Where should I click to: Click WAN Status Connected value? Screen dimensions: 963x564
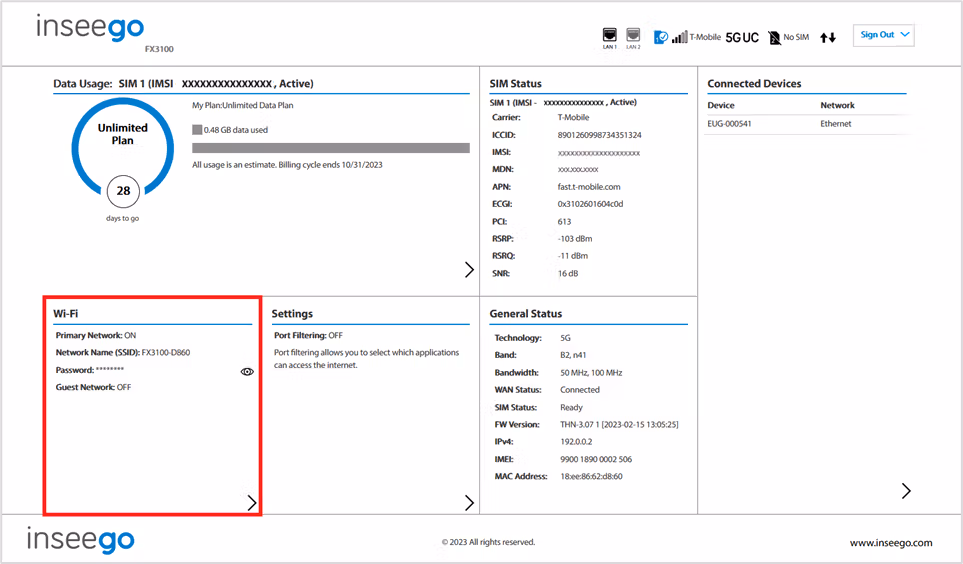[x=580, y=390]
